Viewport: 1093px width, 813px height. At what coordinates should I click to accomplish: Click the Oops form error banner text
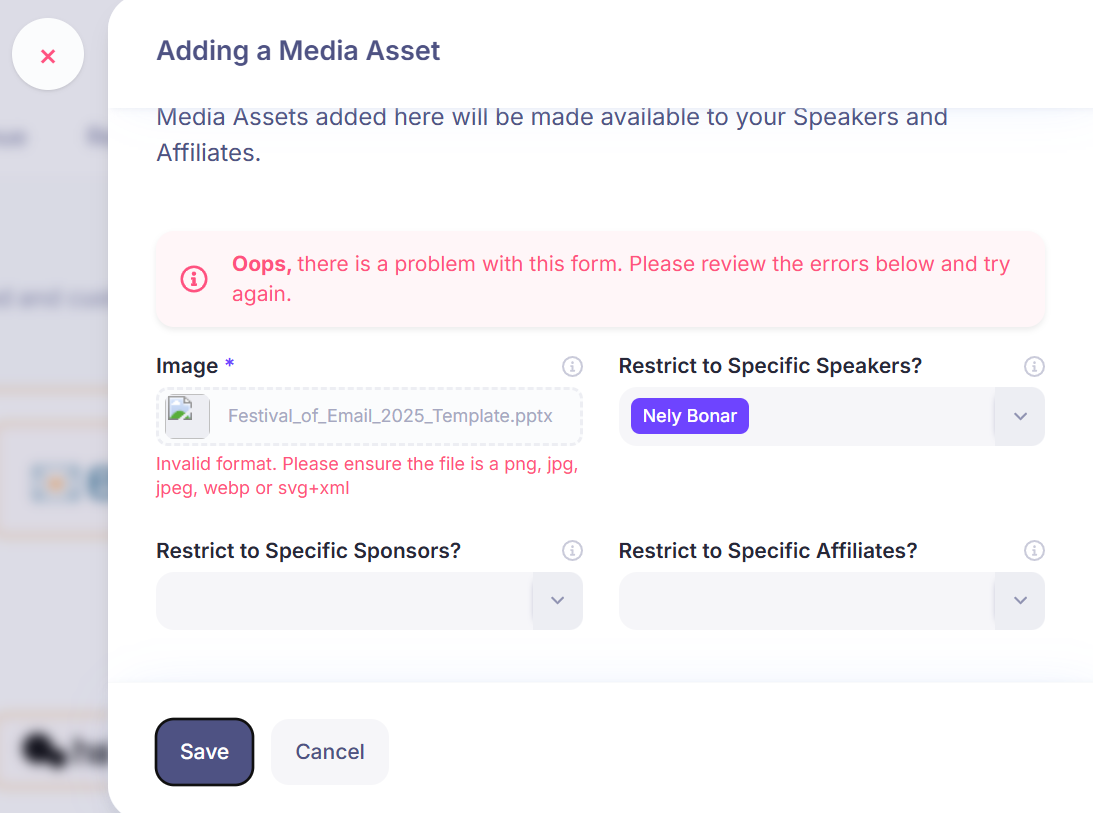click(x=620, y=279)
